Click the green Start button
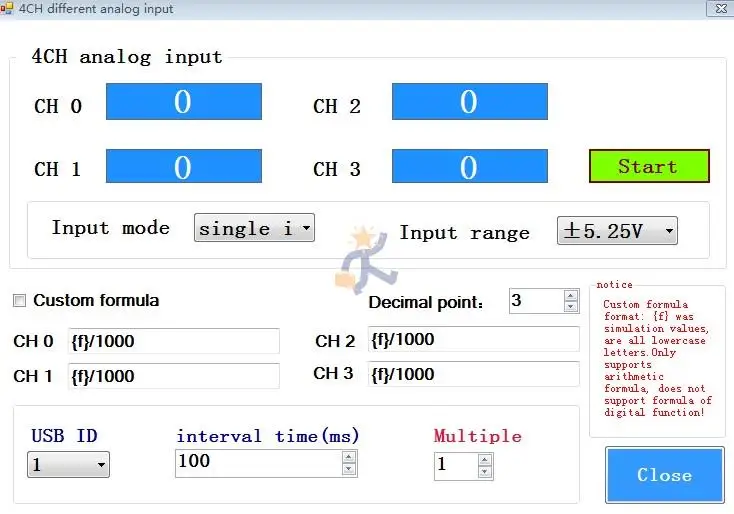This screenshot has width=734, height=514. click(649, 166)
